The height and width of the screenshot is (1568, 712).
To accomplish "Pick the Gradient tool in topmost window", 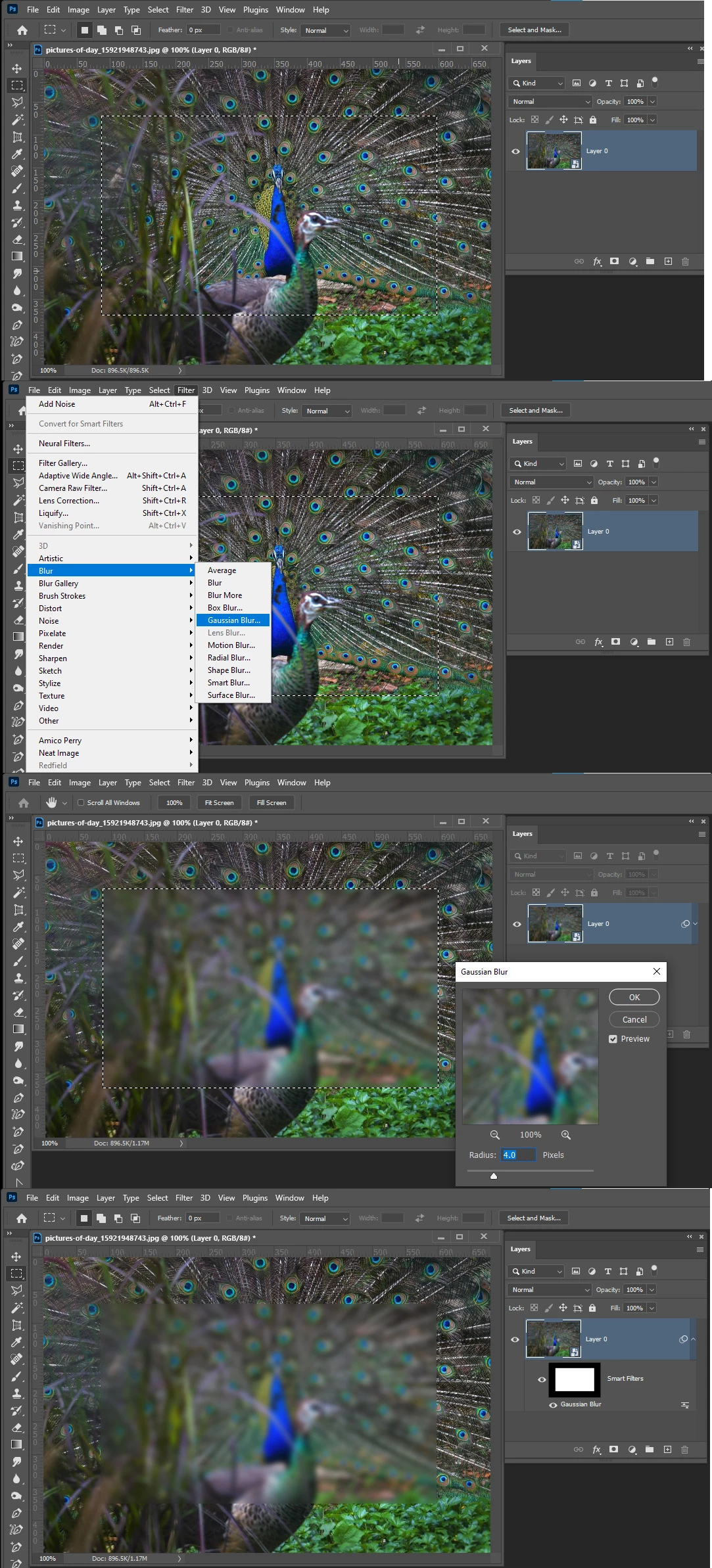I will coord(17,256).
